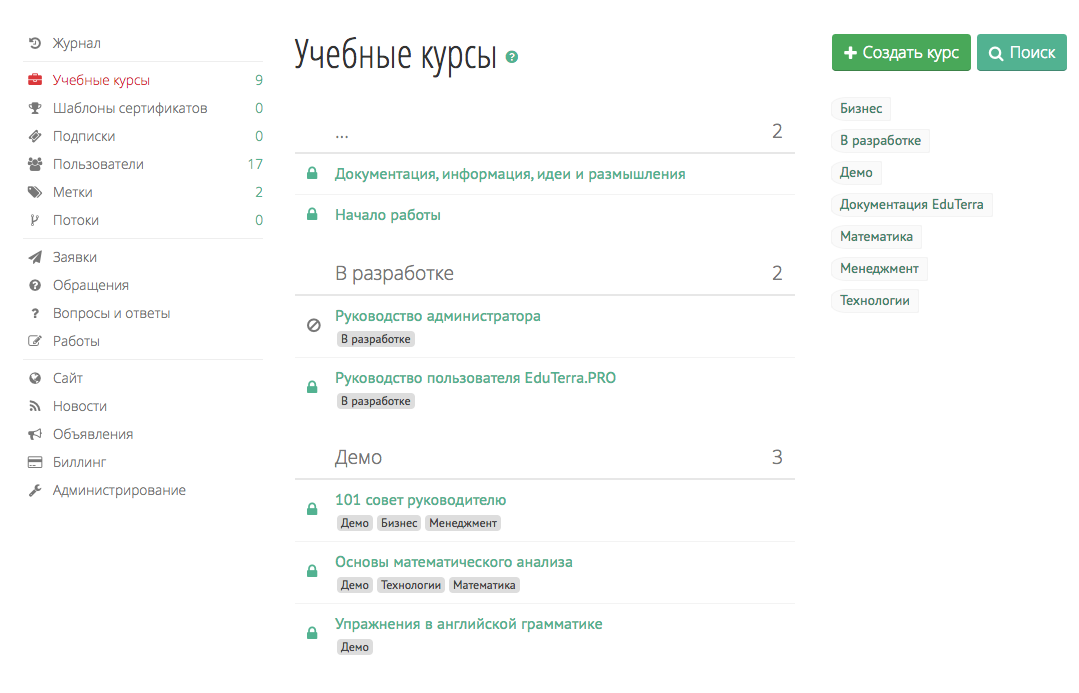Select the Пользователи users icon
Image resolution: width=1079 pixels, height=693 pixels.
click(33, 164)
